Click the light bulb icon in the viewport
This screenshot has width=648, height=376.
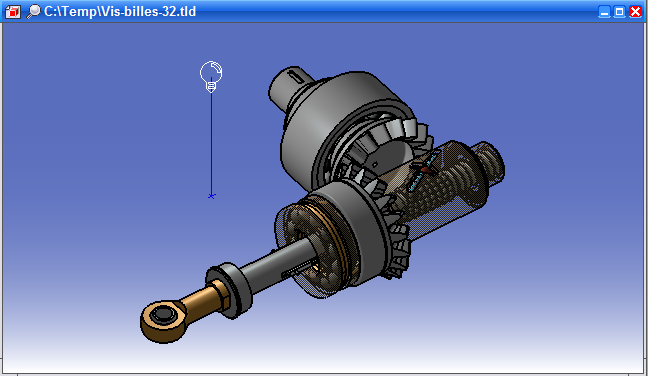211,76
